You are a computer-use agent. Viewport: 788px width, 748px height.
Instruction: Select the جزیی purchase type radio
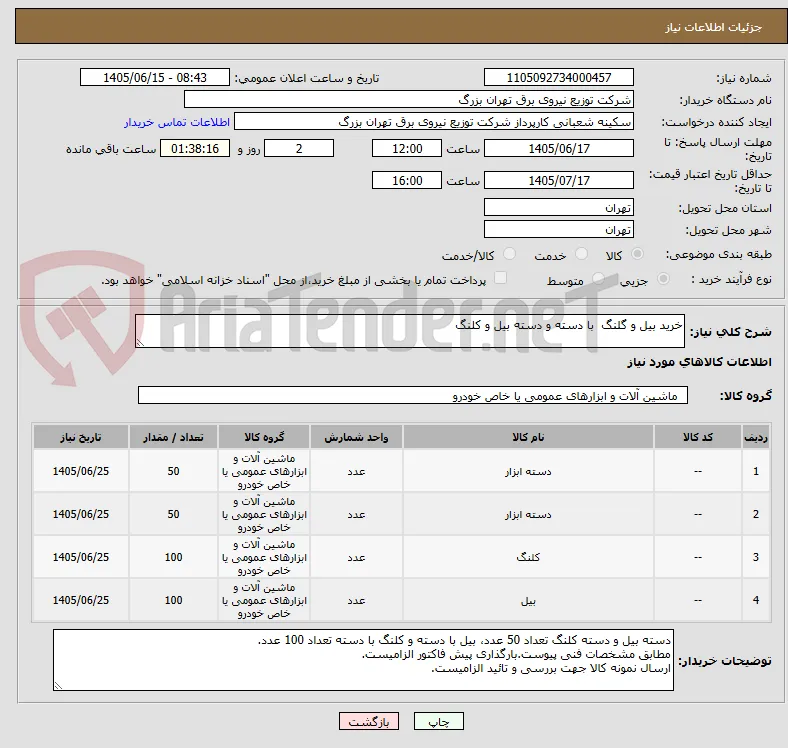click(x=663, y=279)
